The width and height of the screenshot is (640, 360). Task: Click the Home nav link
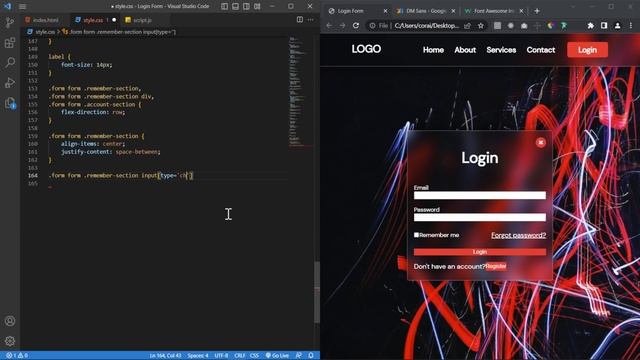(433, 50)
